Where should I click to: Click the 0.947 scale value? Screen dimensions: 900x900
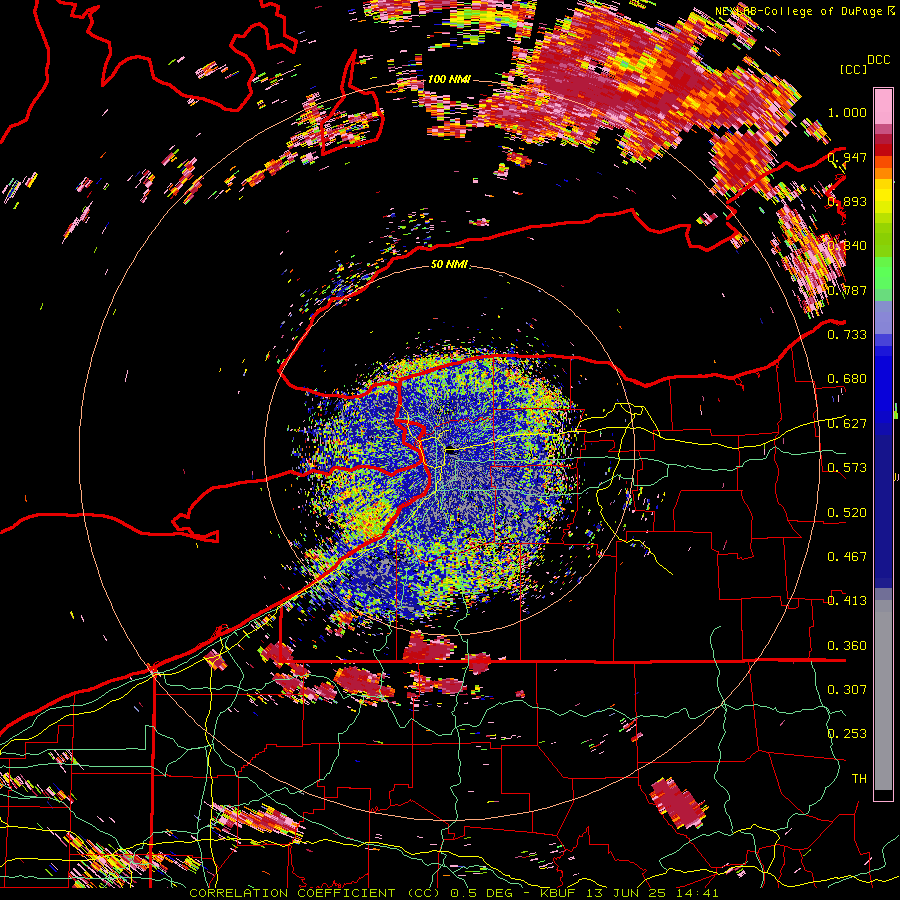pyautogui.click(x=847, y=157)
